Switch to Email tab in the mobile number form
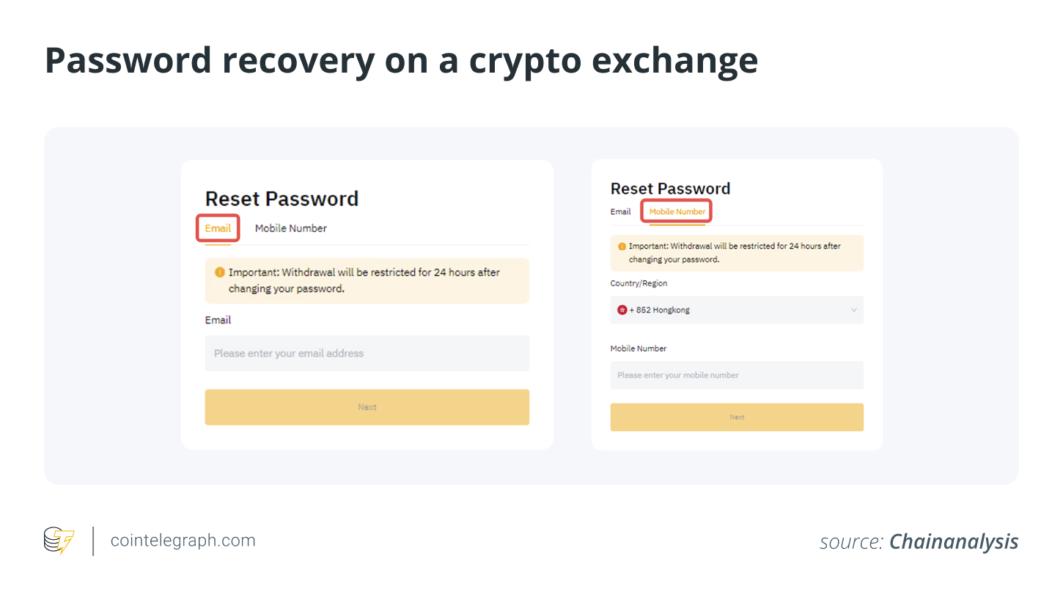1063x600 pixels. (x=621, y=212)
